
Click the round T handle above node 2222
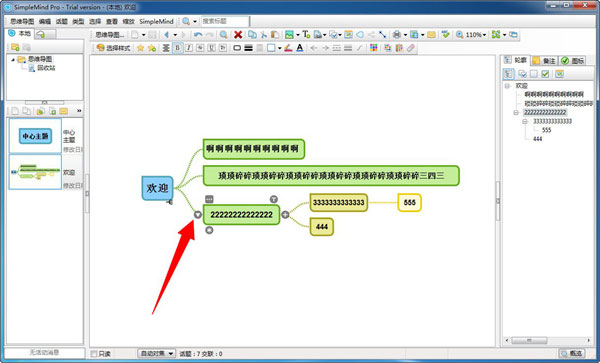tap(274, 199)
